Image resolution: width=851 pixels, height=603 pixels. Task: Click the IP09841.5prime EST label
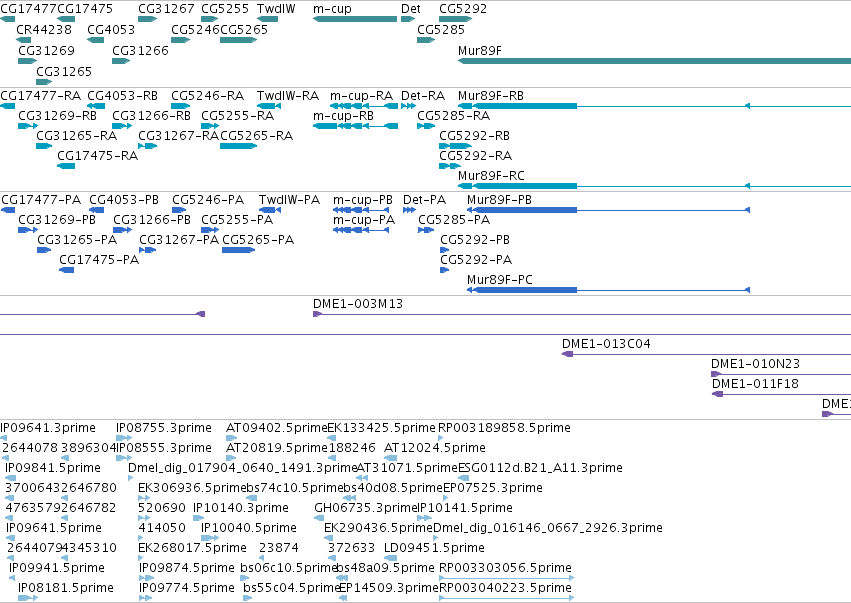[53, 468]
